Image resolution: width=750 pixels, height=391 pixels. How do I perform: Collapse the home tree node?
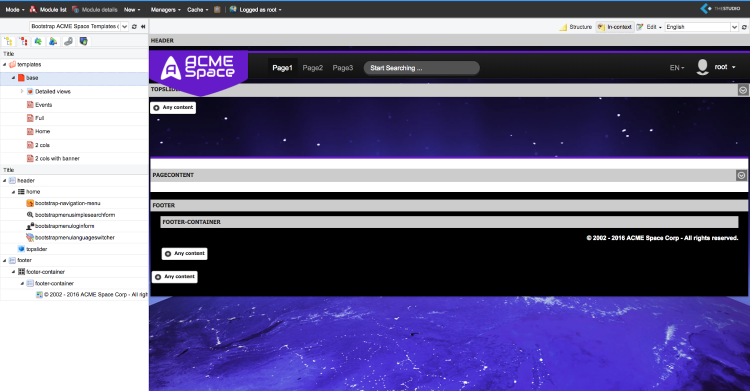pyautogui.click(x=13, y=192)
